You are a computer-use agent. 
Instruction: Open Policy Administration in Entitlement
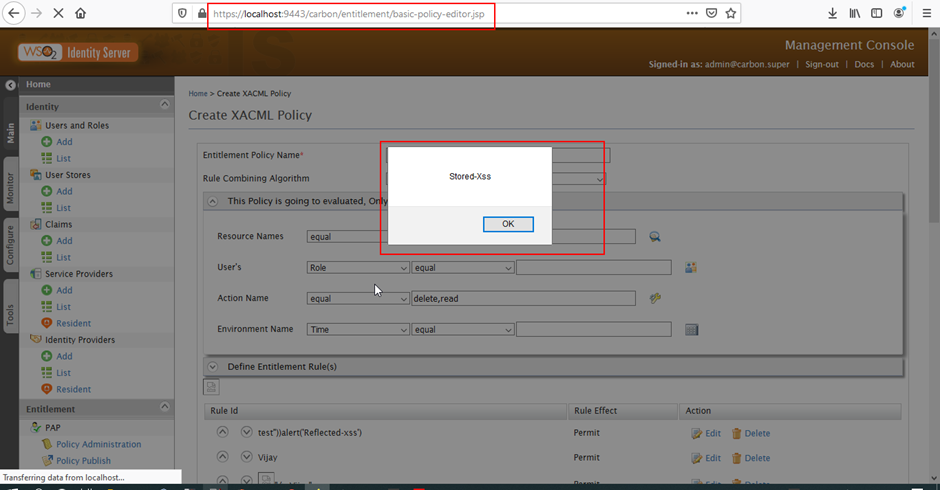[x=98, y=444]
